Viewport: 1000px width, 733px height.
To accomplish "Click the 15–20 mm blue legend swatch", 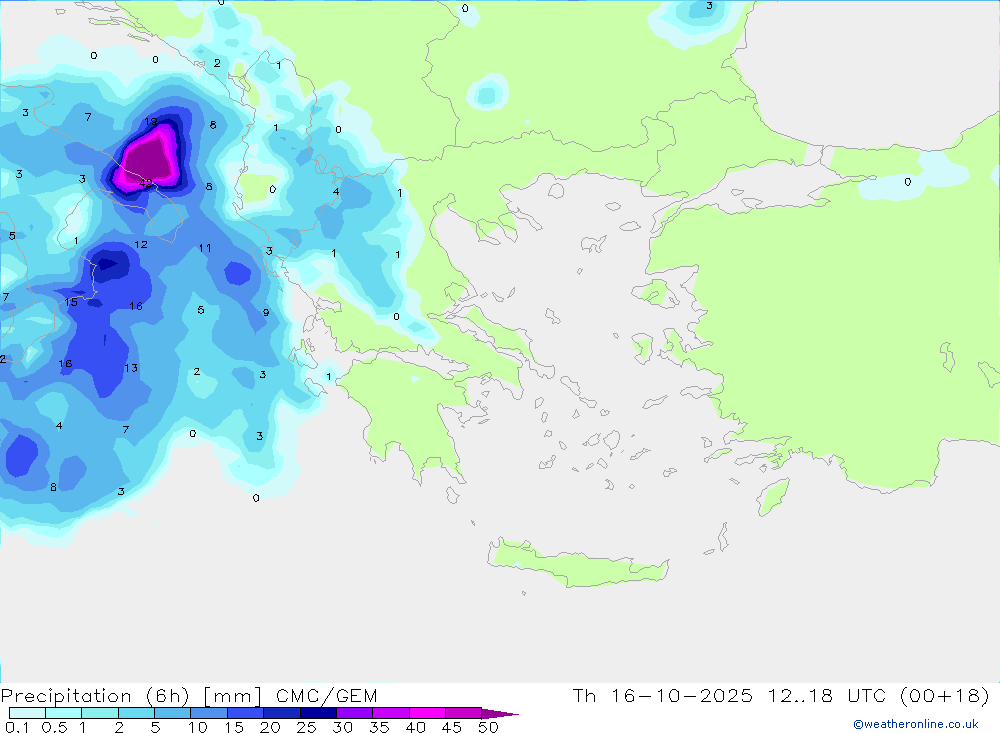I will [x=245, y=713].
